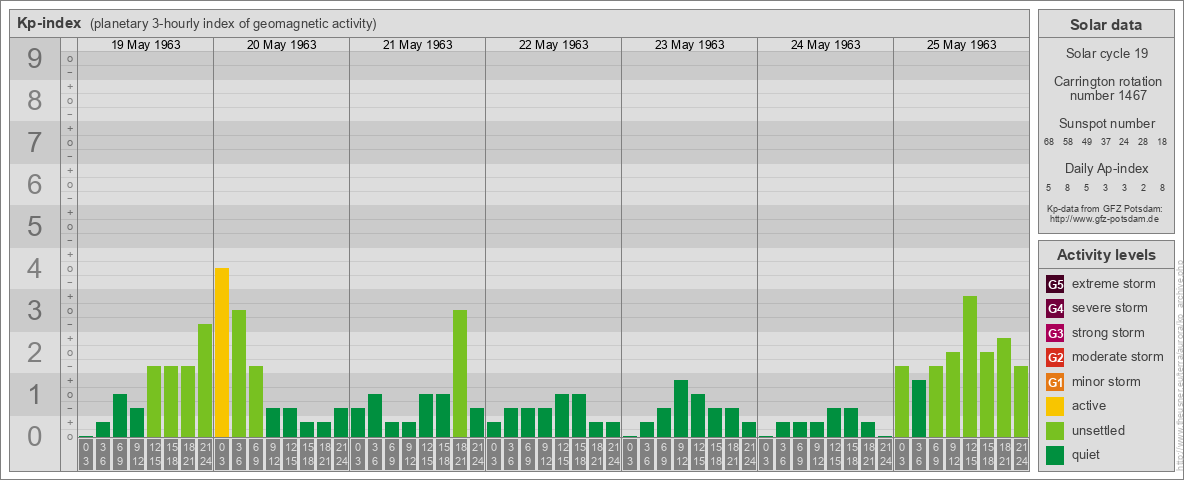Click the Daily Ap-index label
This screenshot has width=1184, height=480.
tap(1106, 168)
